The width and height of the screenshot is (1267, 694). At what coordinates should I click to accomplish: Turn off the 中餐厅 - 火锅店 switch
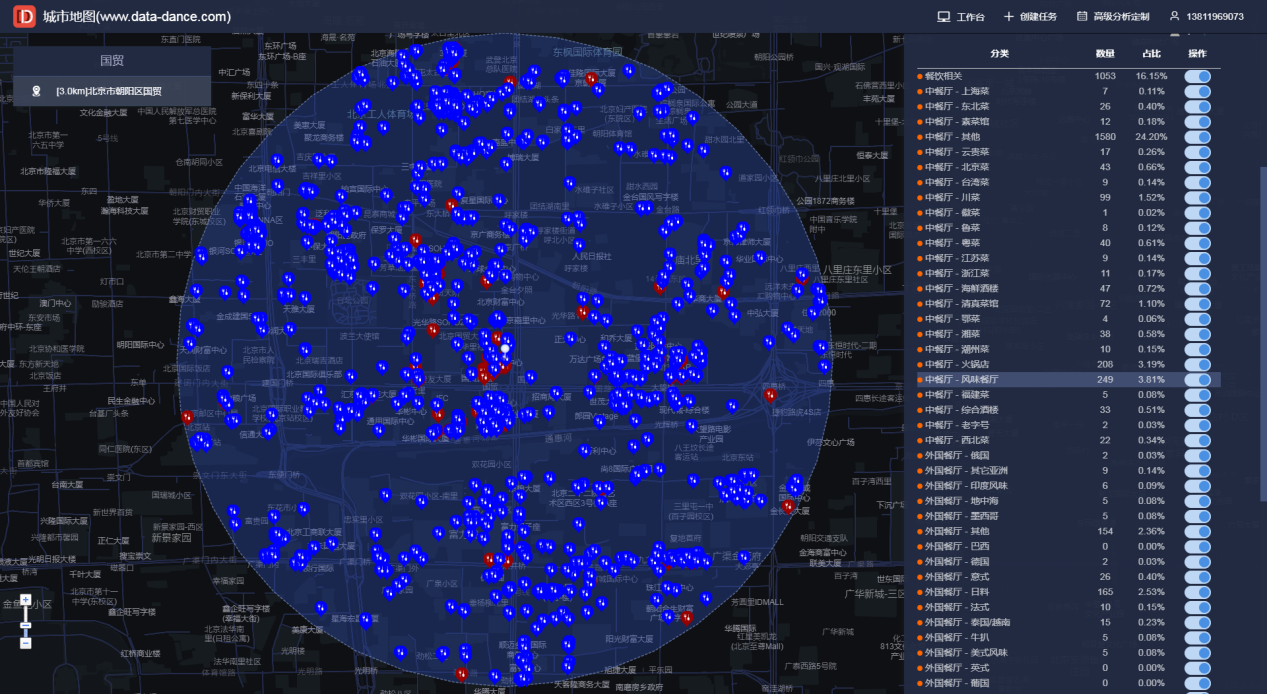(1197, 365)
